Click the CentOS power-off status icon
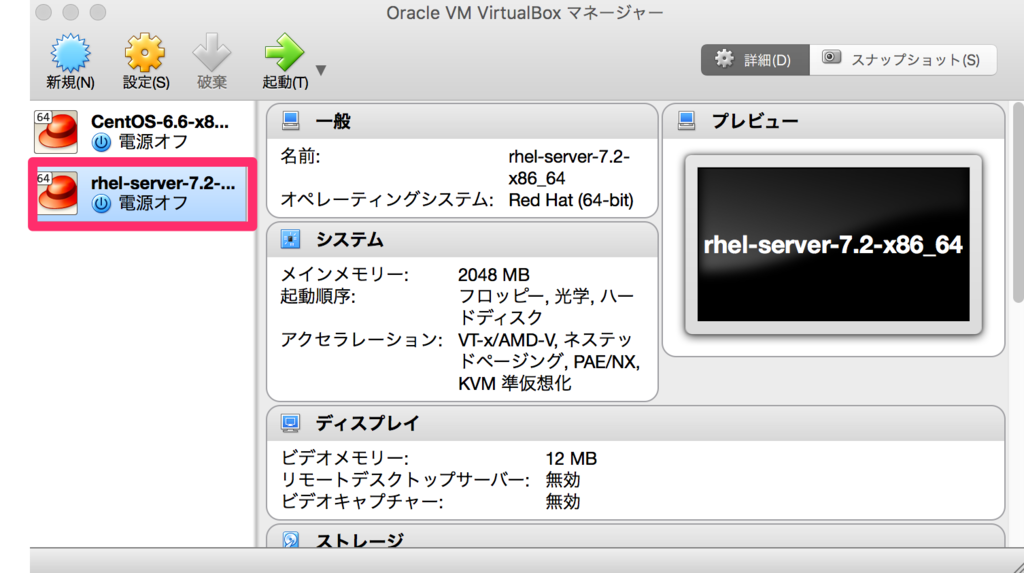This screenshot has height=573, width=1024. pos(101,142)
